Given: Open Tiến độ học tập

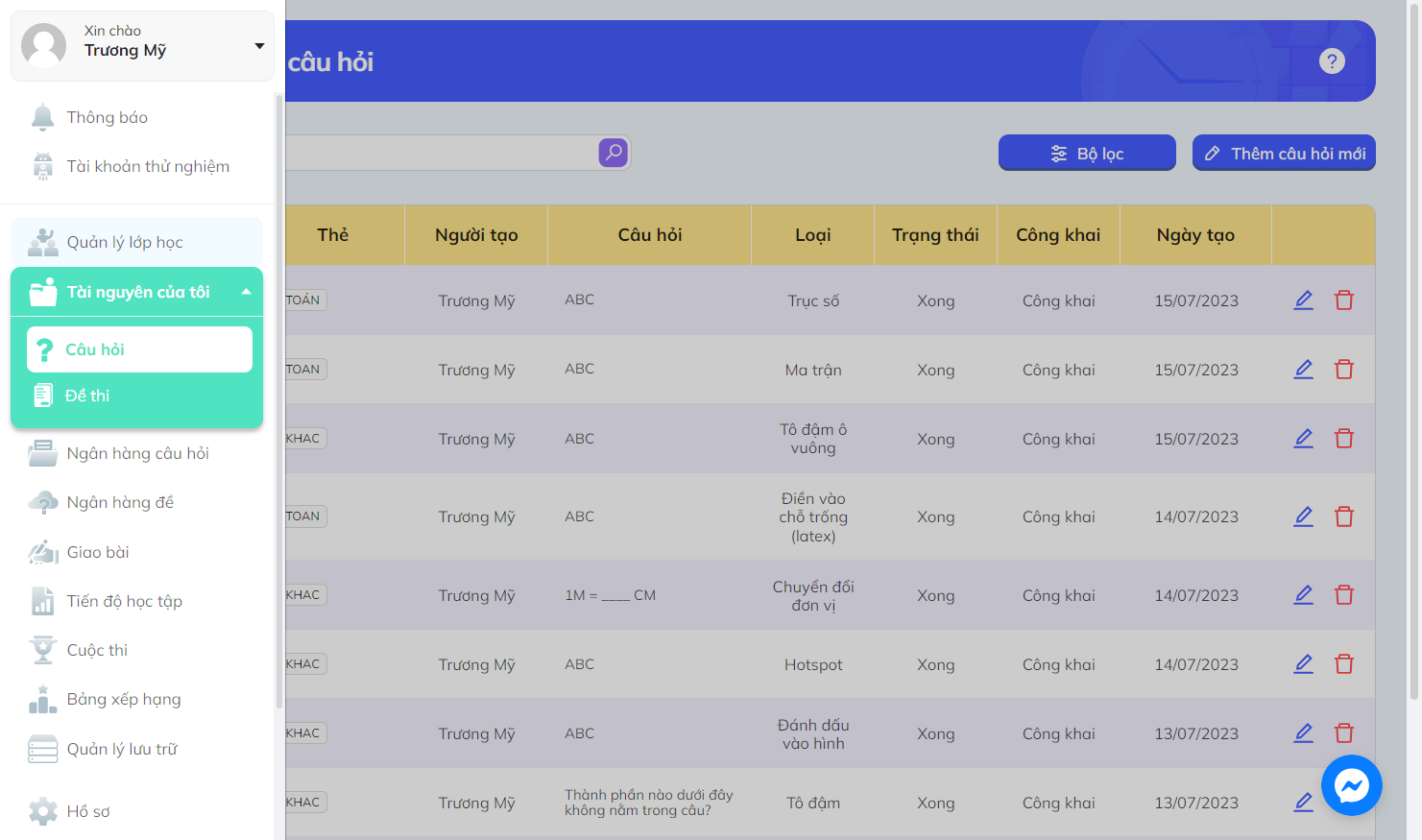Looking at the screenshot, I should [136, 601].
